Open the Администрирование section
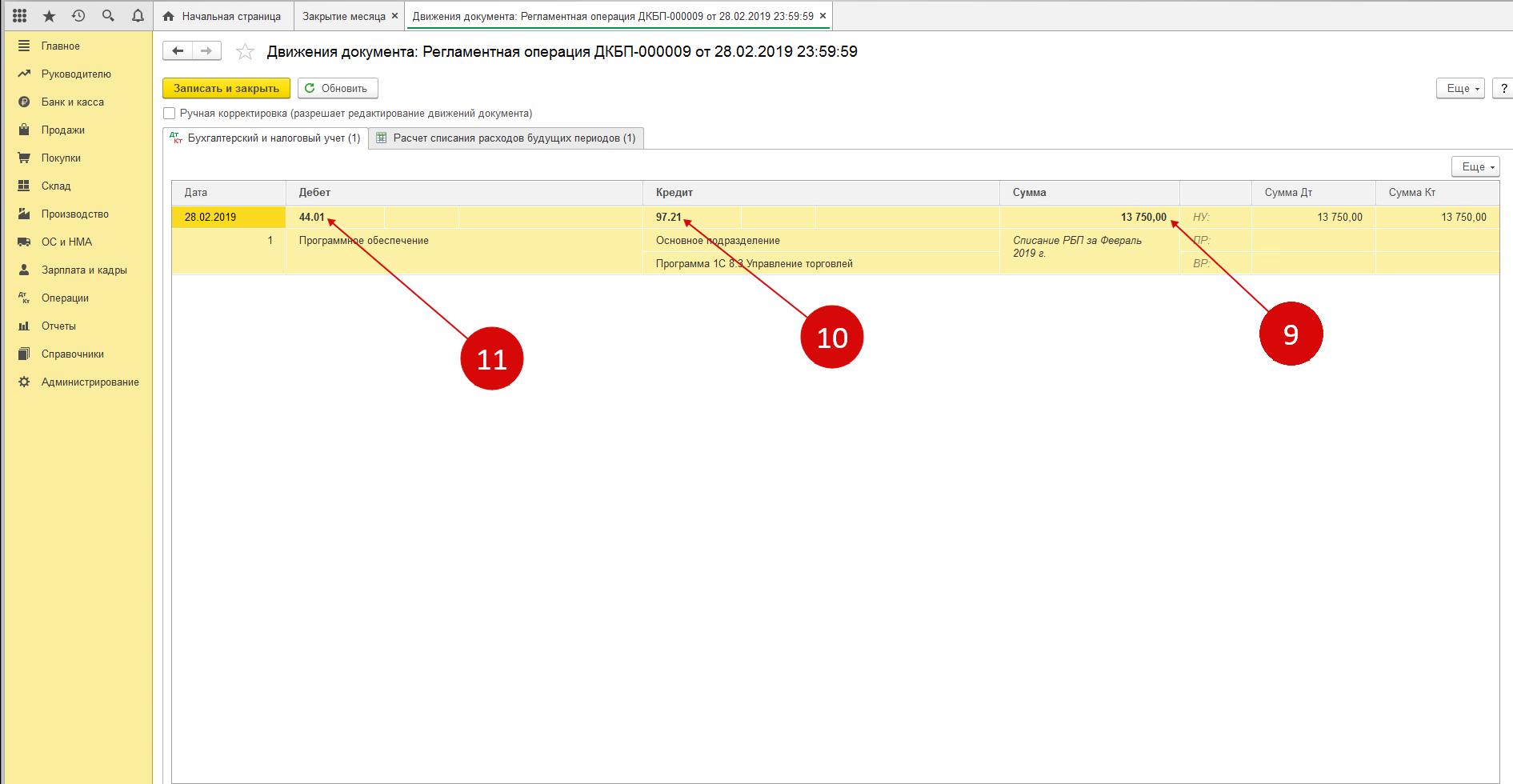Image resolution: width=1513 pixels, height=784 pixels. click(90, 382)
